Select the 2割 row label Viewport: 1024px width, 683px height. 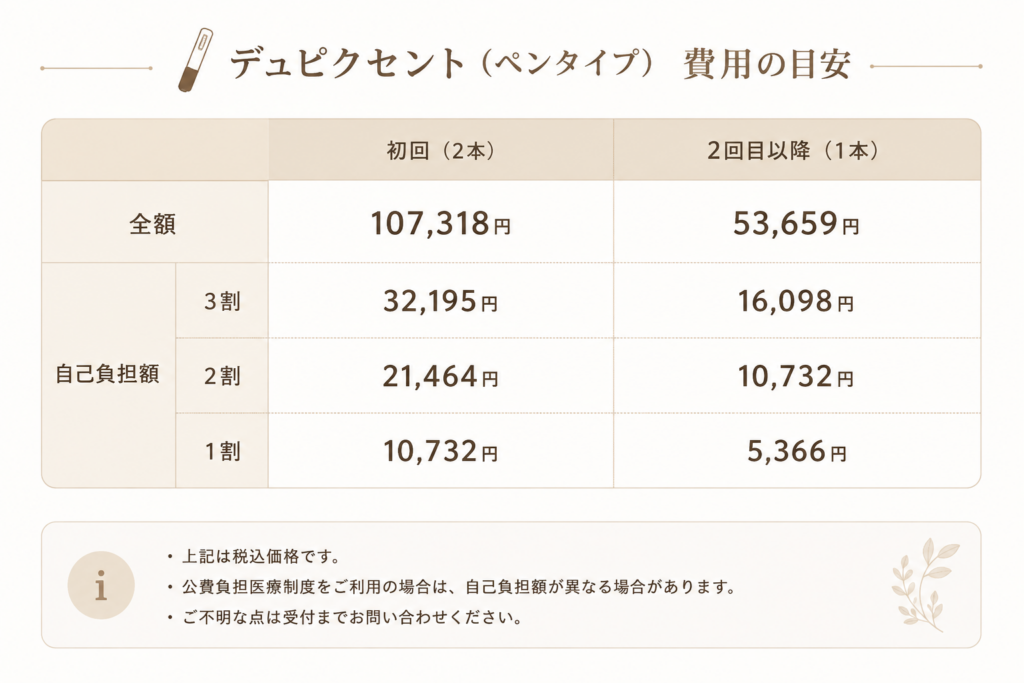pyautogui.click(x=222, y=375)
